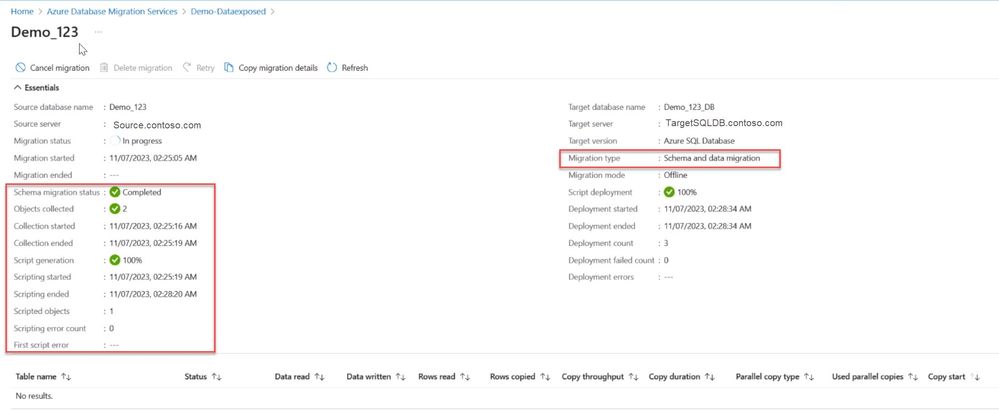
Task: Click the No results table message
Action: click(x=34, y=396)
